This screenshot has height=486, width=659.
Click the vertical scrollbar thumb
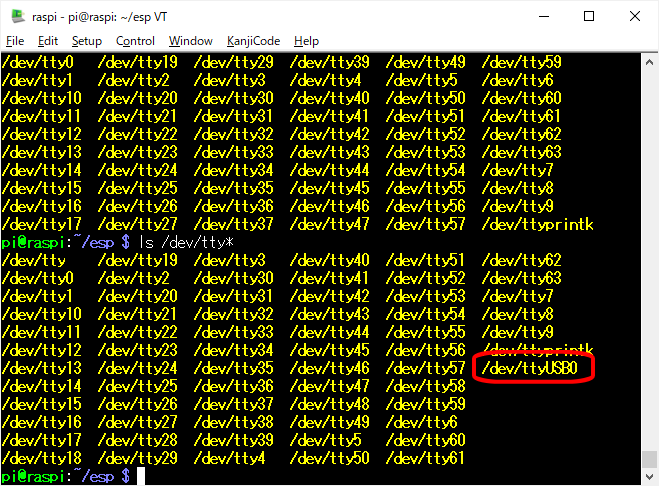tap(649, 459)
